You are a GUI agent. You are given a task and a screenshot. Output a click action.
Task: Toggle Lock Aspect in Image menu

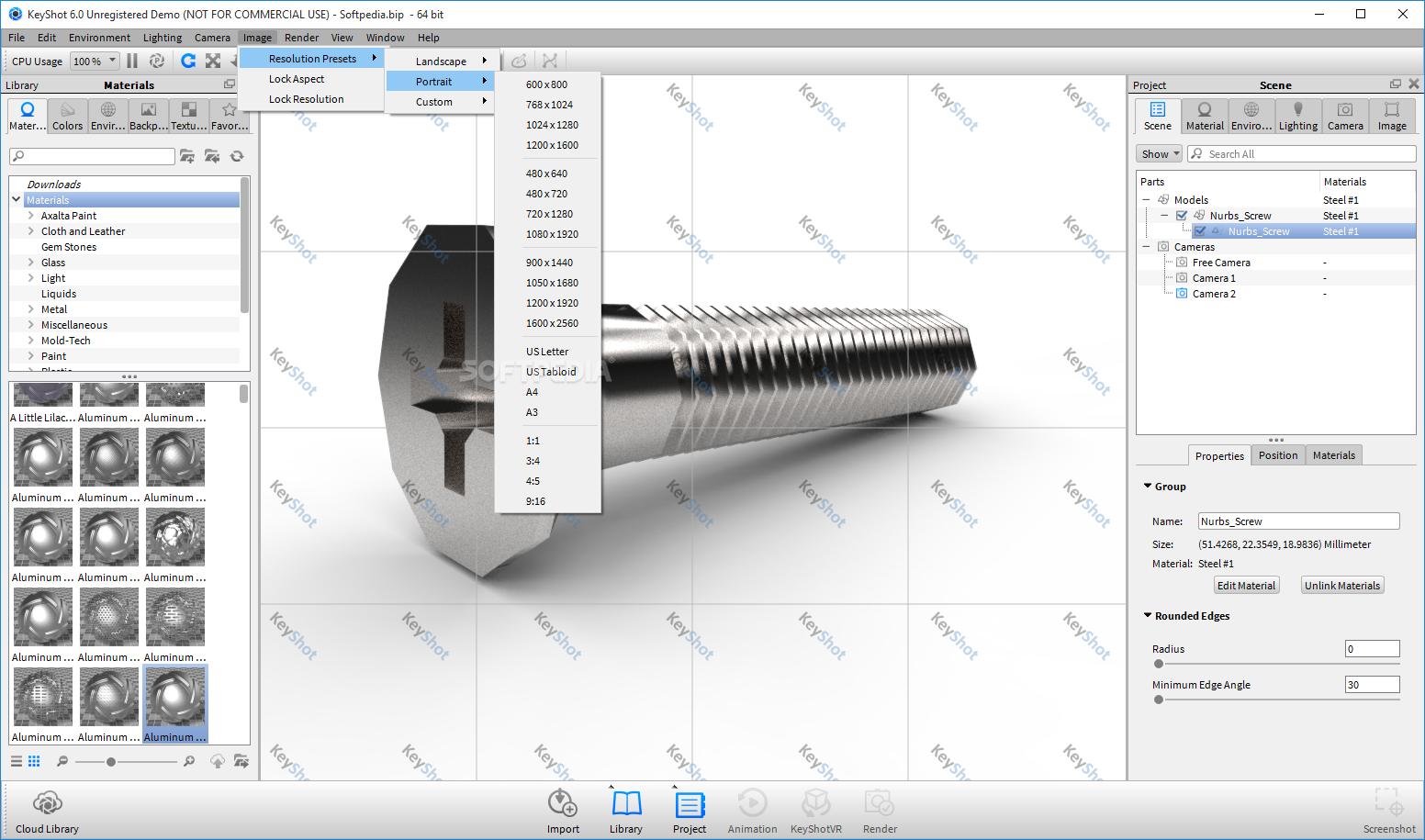click(x=310, y=79)
